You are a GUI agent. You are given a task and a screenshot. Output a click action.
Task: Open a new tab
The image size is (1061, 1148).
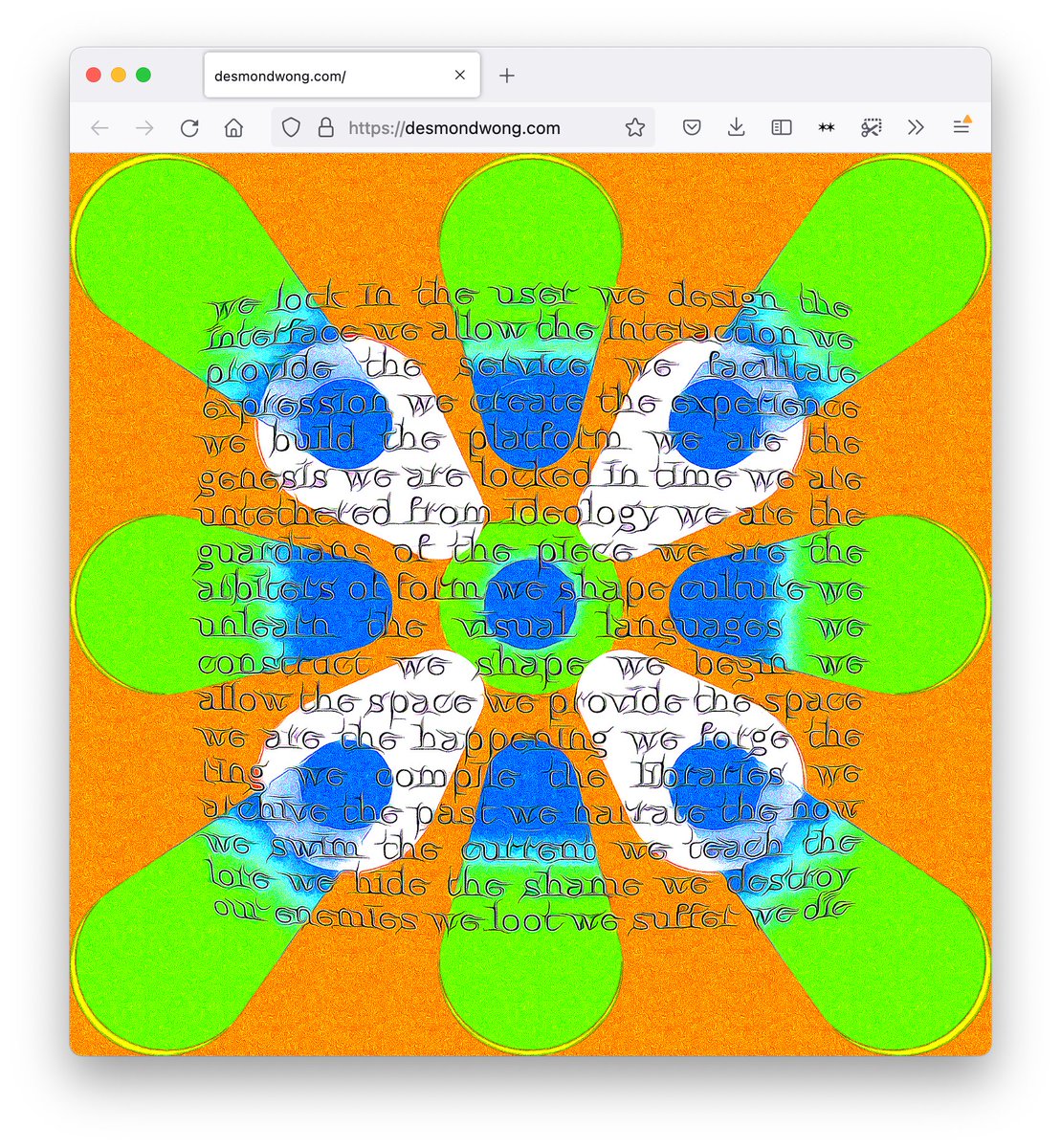point(507,76)
